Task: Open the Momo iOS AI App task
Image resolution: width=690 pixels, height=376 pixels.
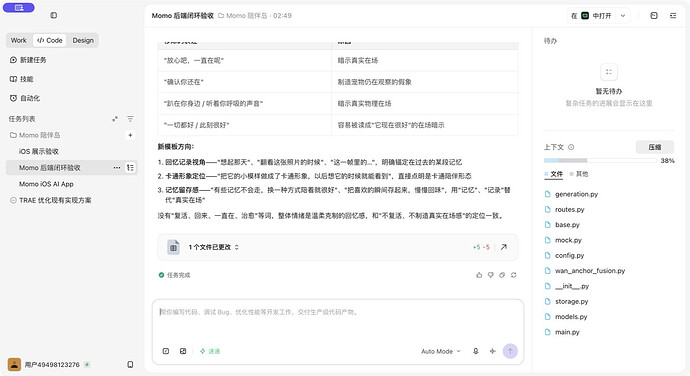Action: click(46, 184)
